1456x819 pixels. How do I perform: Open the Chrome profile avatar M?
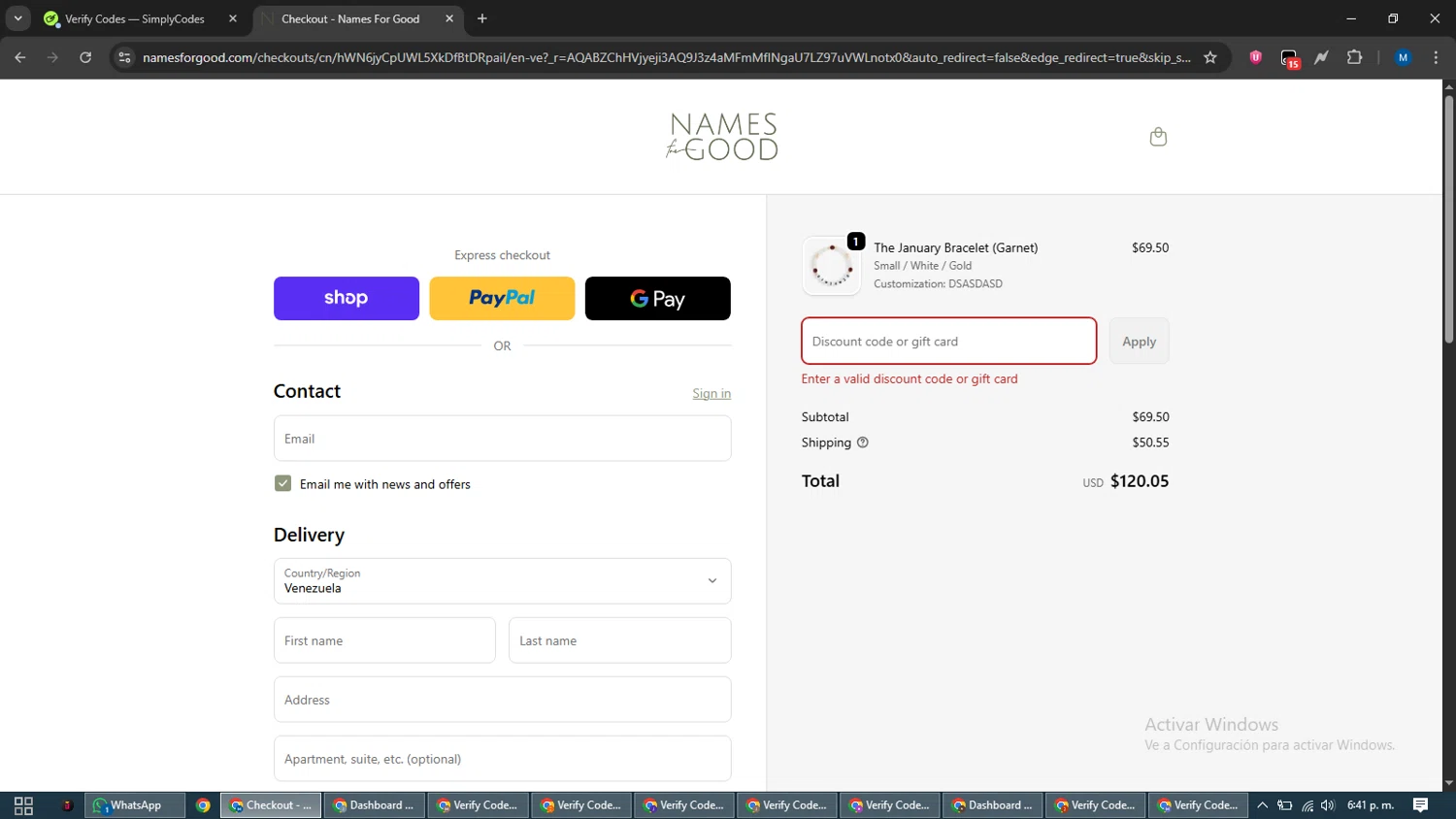click(x=1403, y=57)
